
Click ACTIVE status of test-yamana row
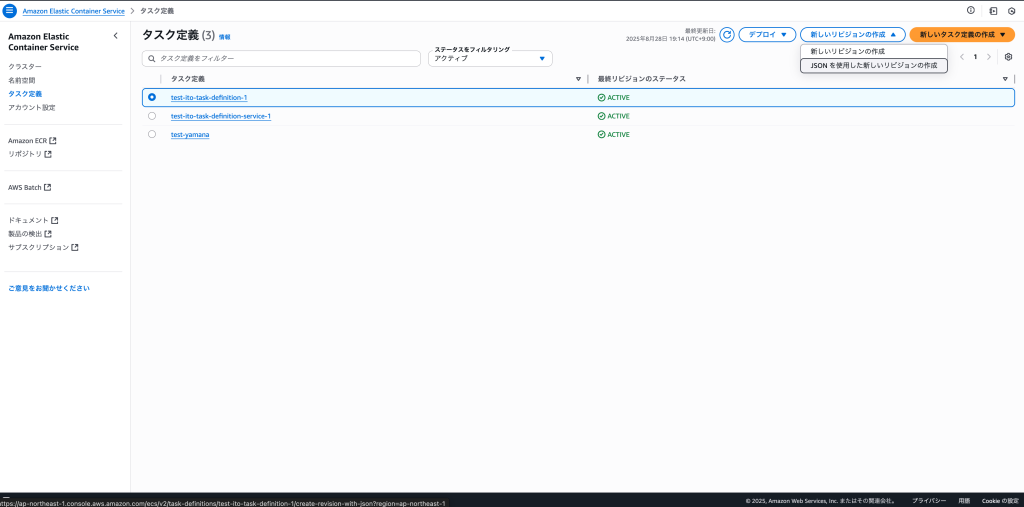pos(613,134)
